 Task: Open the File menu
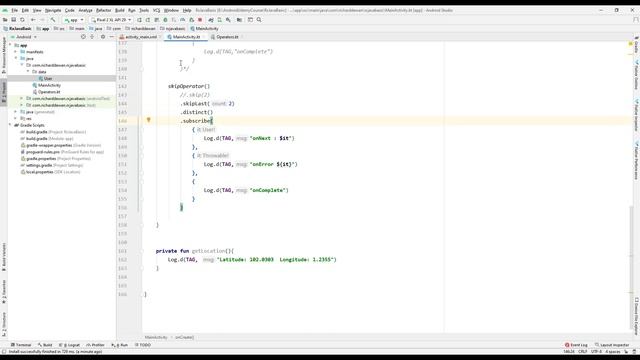[x=15, y=10]
